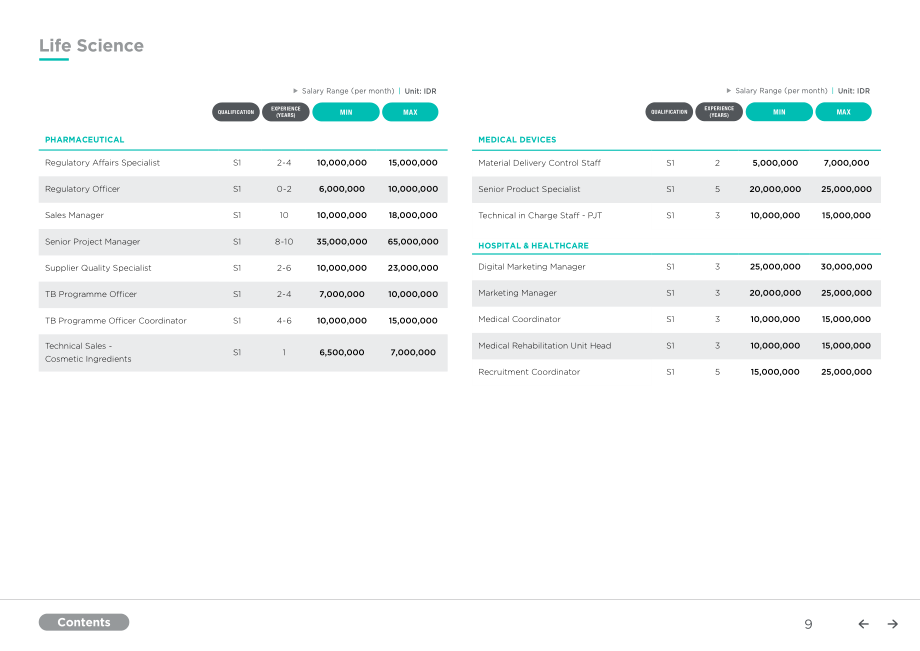Click the Life Science page title
The image size is (920, 651).
[x=92, y=46]
